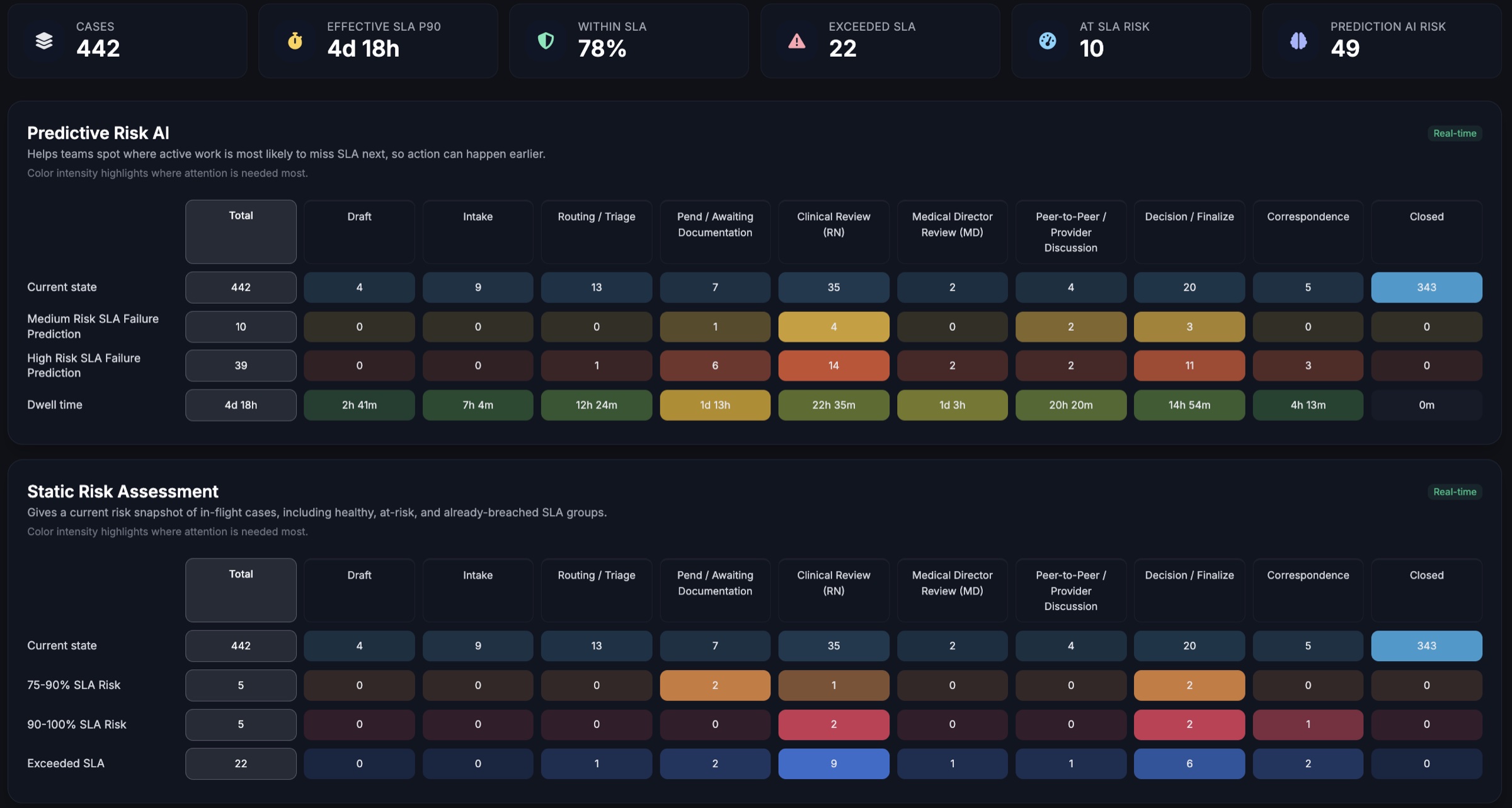1512x808 pixels.
Task: Click Real-time badge in Predictive Risk AI
Action: (x=1455, y=133)
